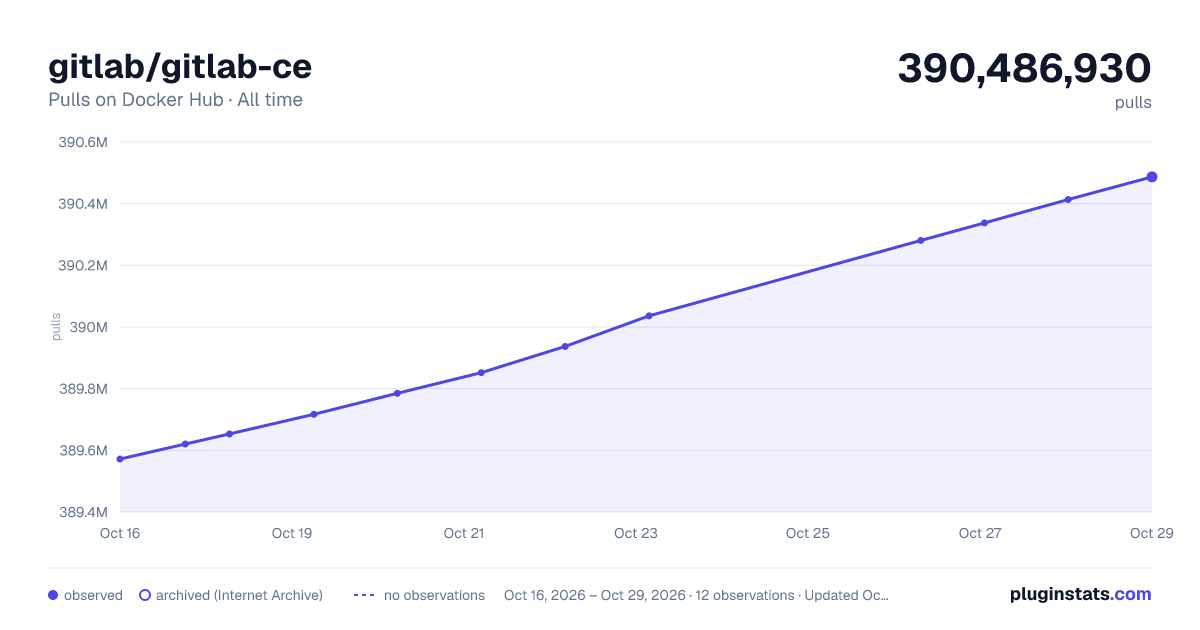The image size is (1200, 630).
Task: Select the data point above Oct 23
Action: click(x=649, y=316)
